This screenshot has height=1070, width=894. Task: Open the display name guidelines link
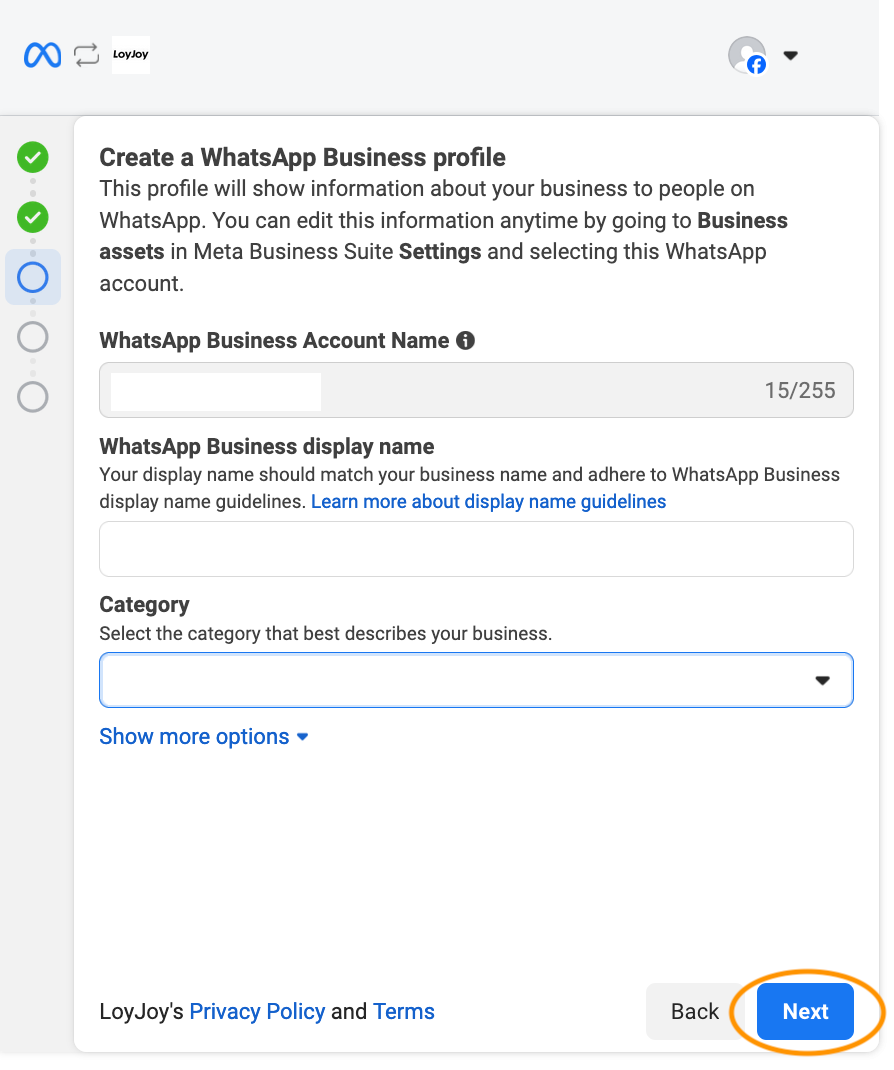coord(488,501)
